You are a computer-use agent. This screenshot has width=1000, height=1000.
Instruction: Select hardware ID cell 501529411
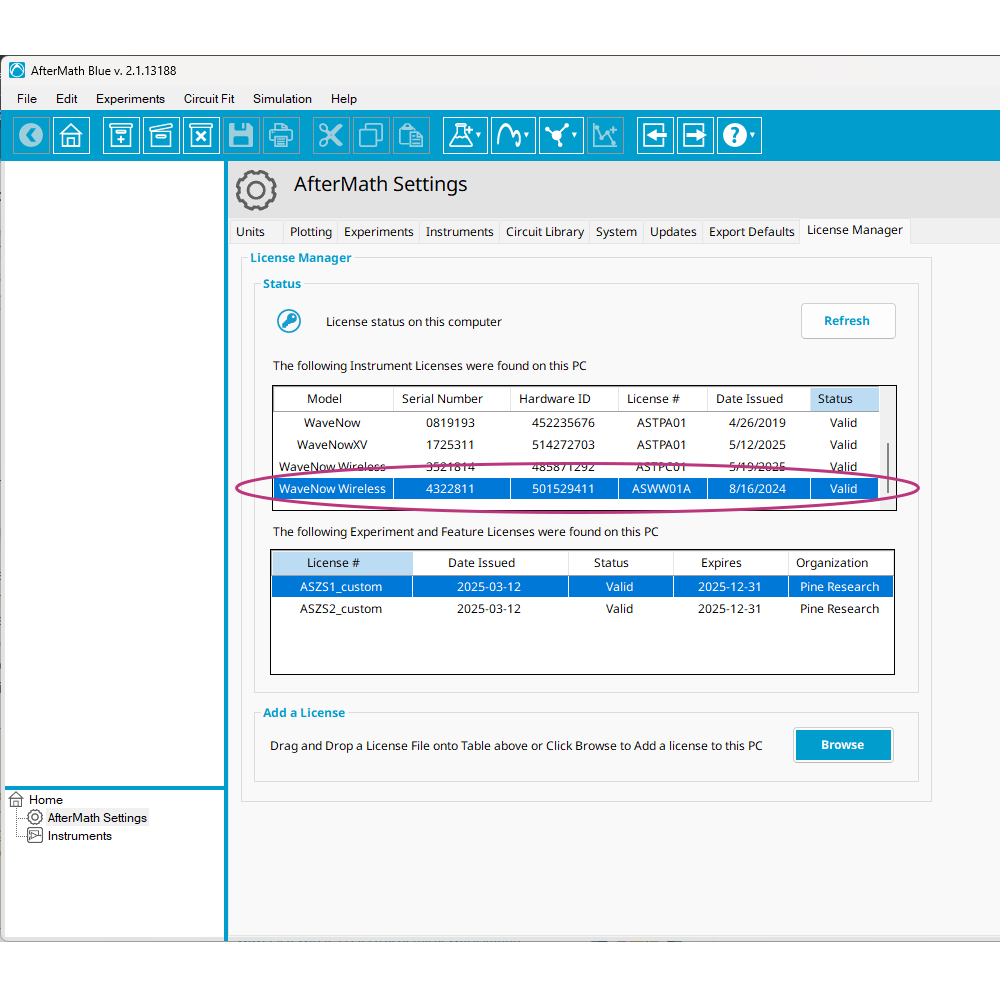click(x=563, y=489)
